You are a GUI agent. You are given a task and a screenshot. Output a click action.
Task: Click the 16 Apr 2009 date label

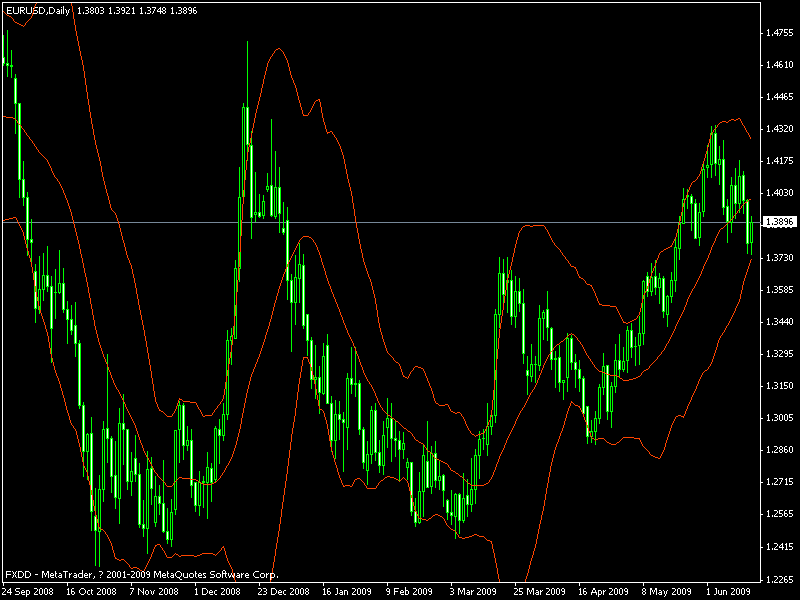pyautogui.click(x=603, y=592)
